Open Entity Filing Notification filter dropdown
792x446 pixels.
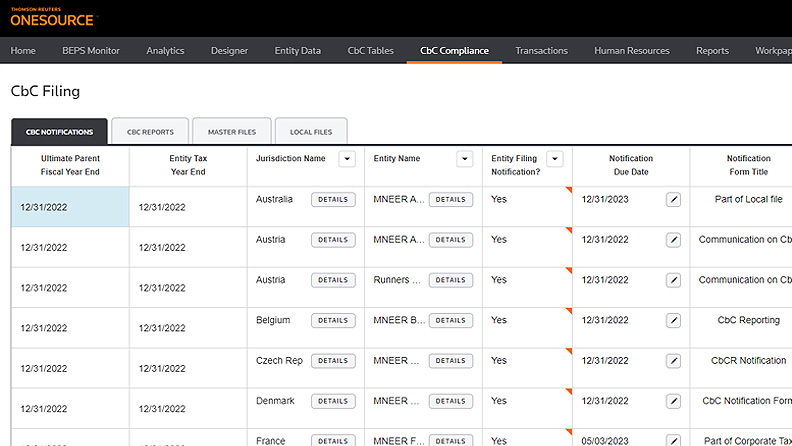coord(555,159)
